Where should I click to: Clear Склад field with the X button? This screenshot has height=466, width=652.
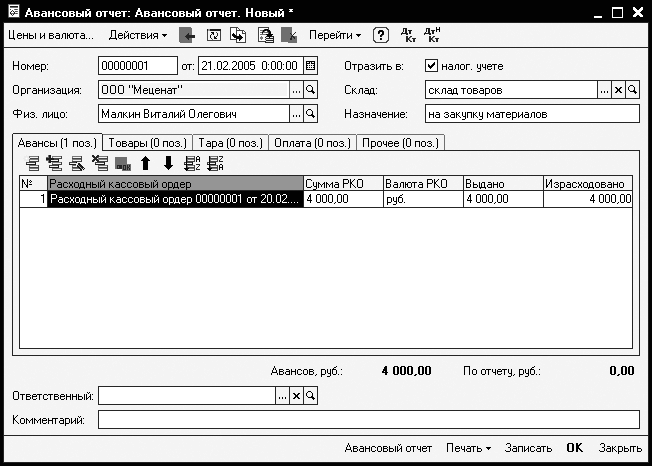pyautogui.click(x=618, y=90)
